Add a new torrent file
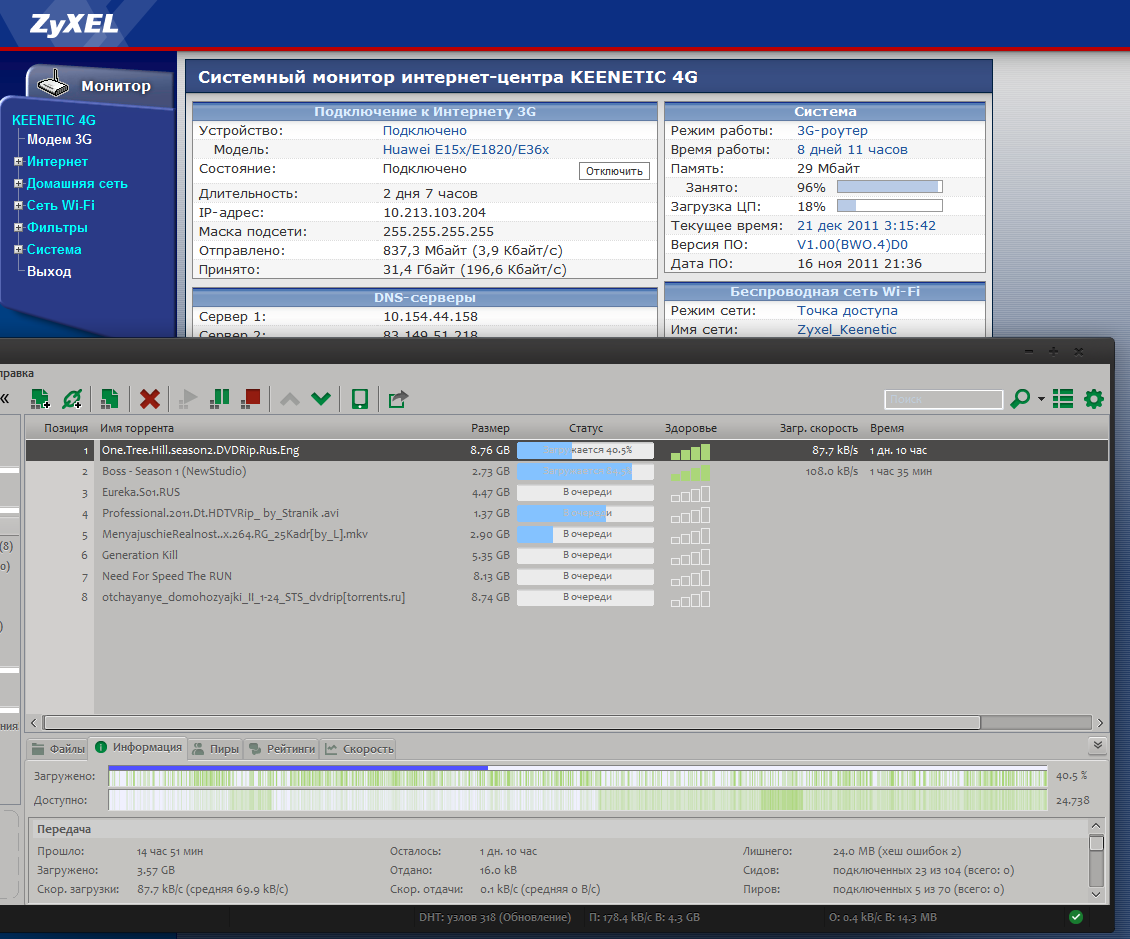Screen dimensions: 1130x939 tap(40, 399)
